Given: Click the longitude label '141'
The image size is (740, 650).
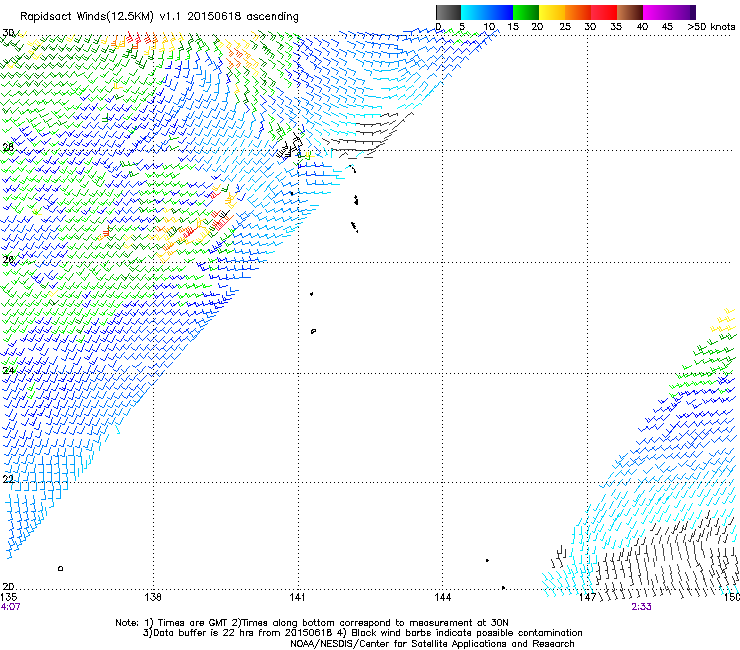Looking at the screenshot, I should 297,597.
